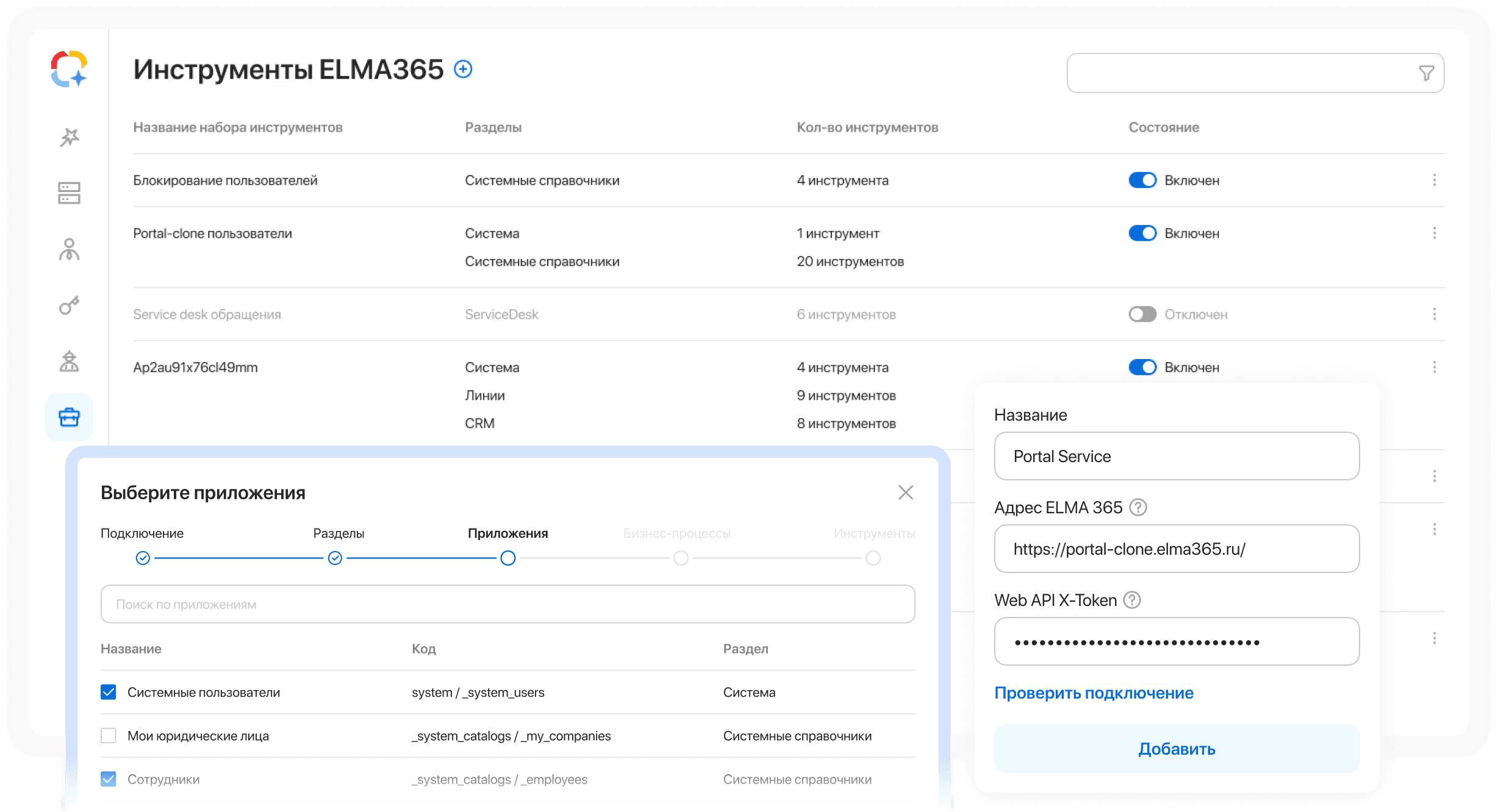Enable the 'Service desk обращения' toolset

coord(1141,314)
